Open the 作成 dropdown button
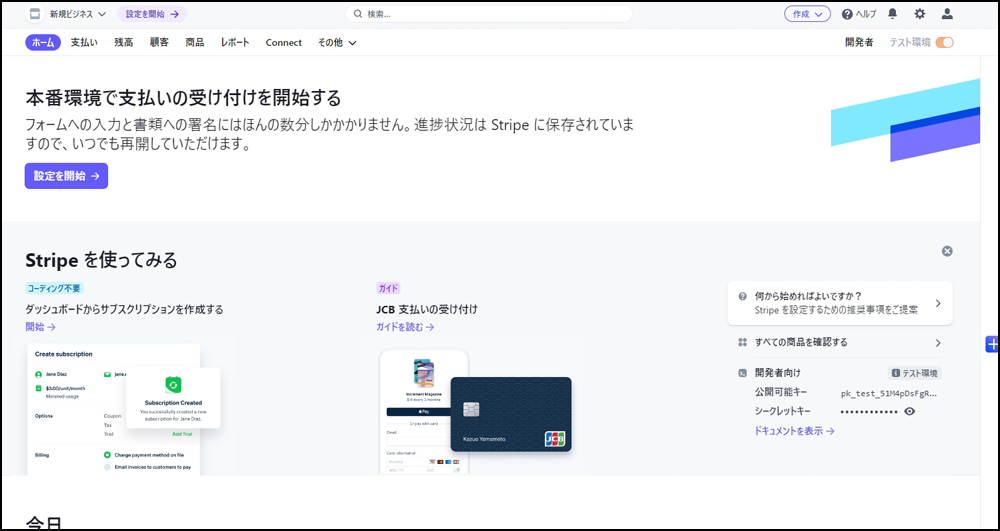 (807, 14)
